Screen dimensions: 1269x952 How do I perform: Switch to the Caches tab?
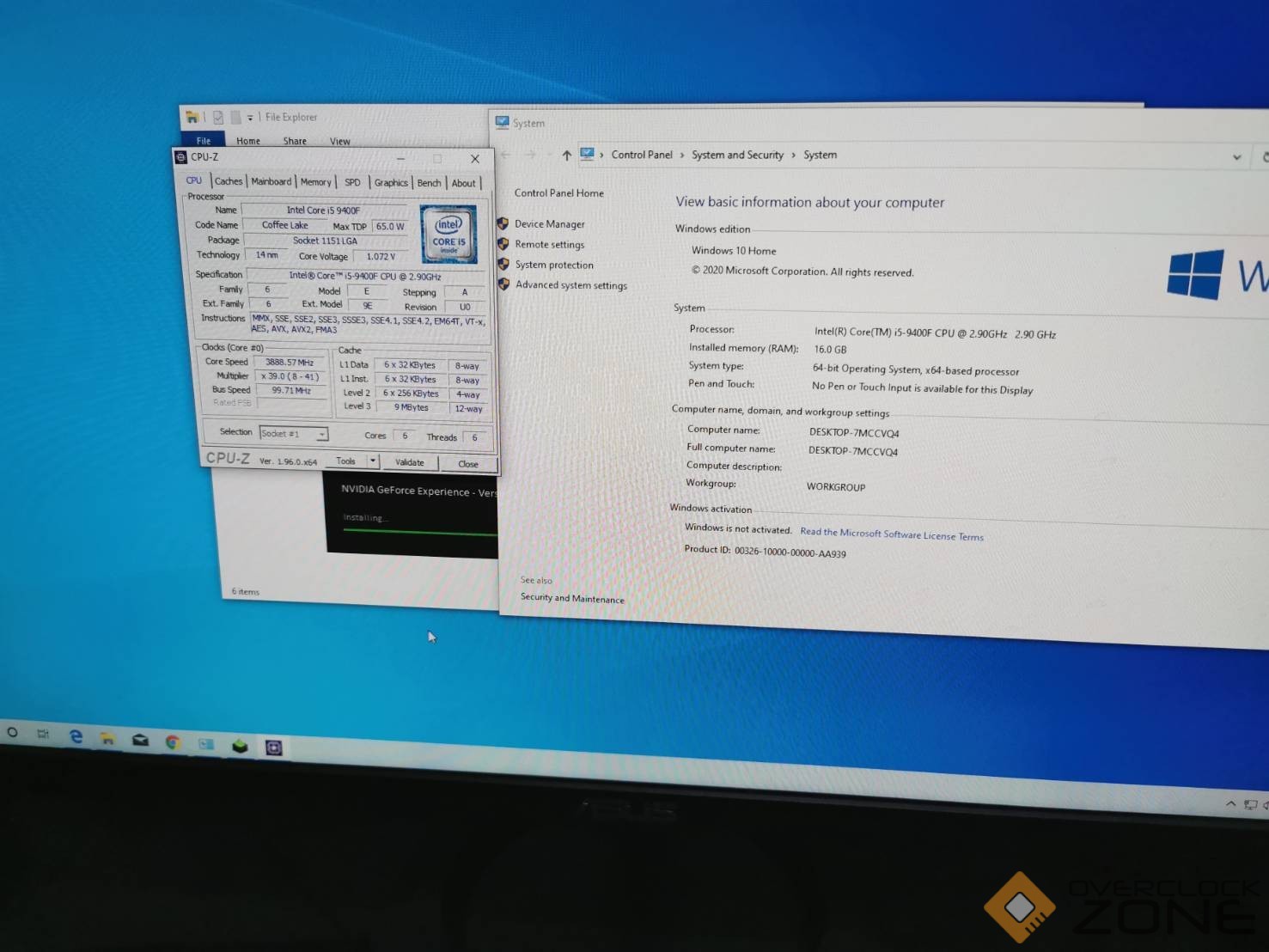click(x=229, y=181)
